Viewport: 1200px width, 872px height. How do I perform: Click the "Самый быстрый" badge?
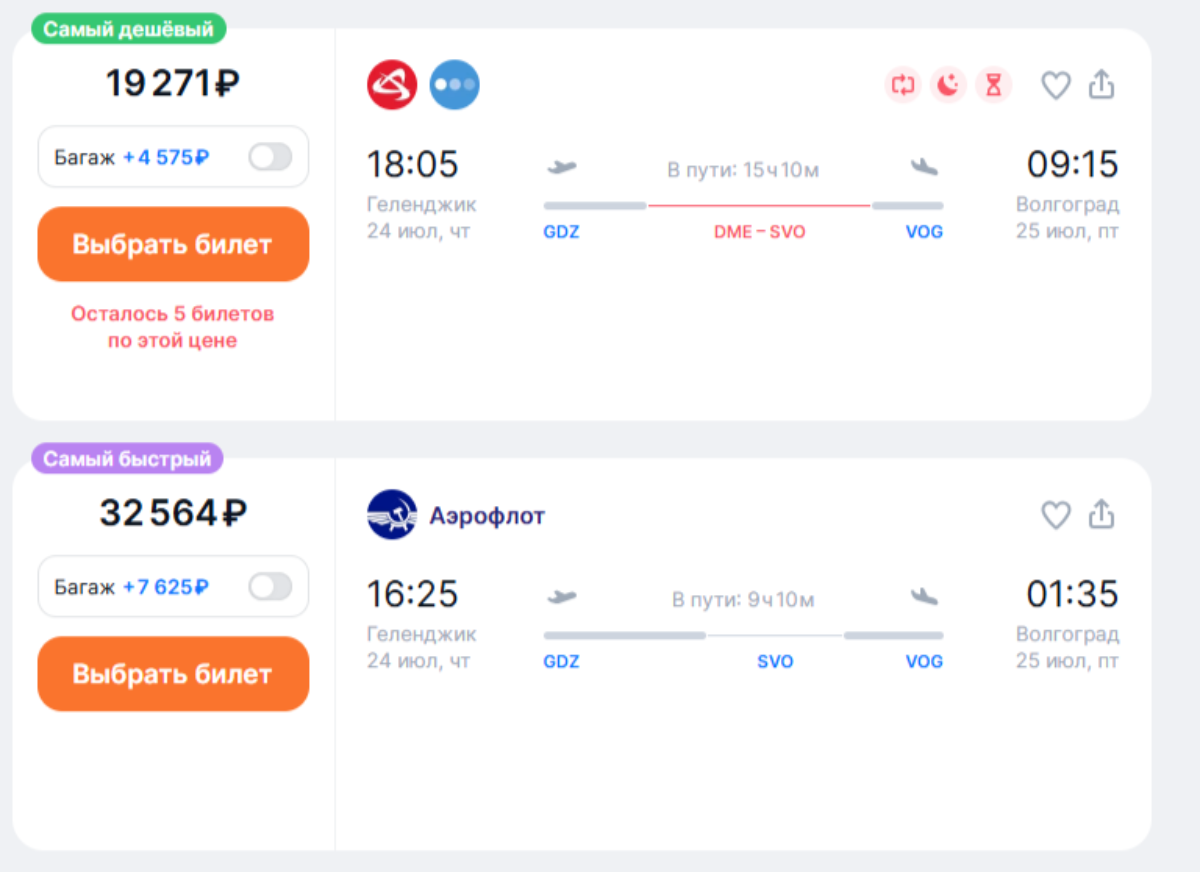(x=127, y=459)
